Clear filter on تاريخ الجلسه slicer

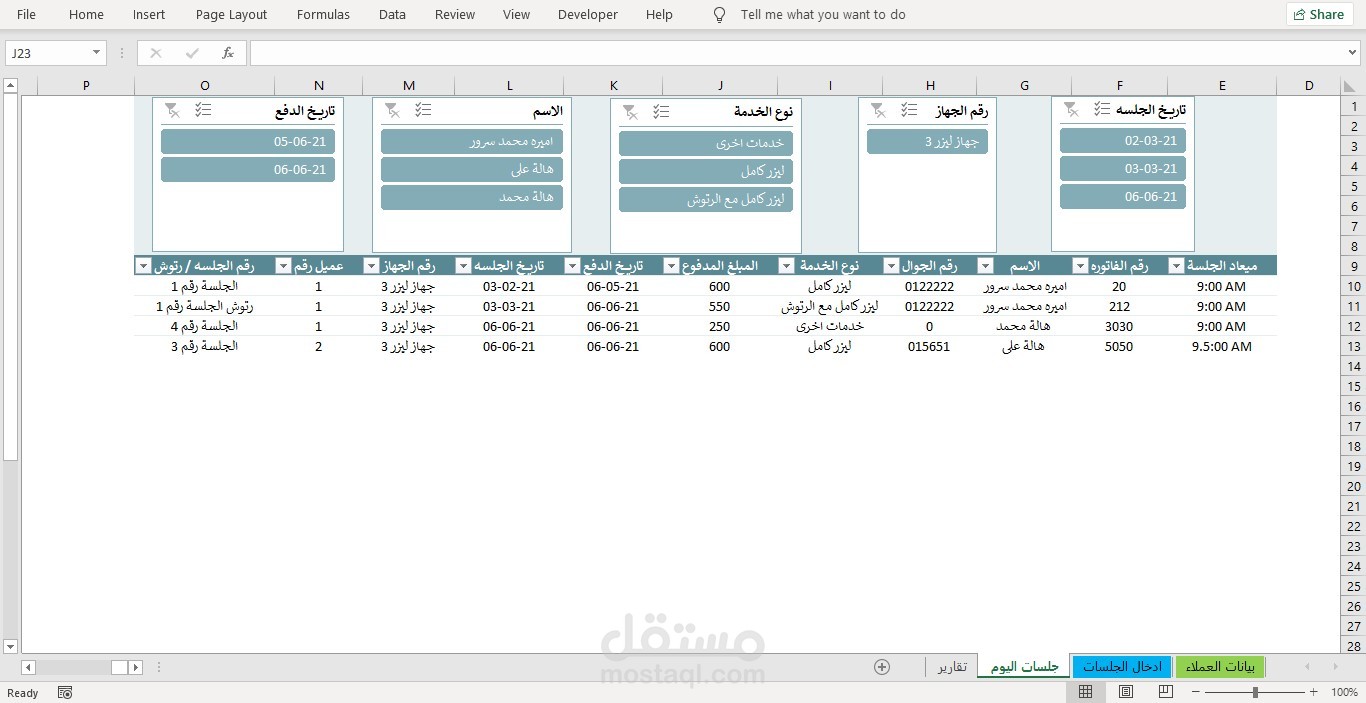1071,109
